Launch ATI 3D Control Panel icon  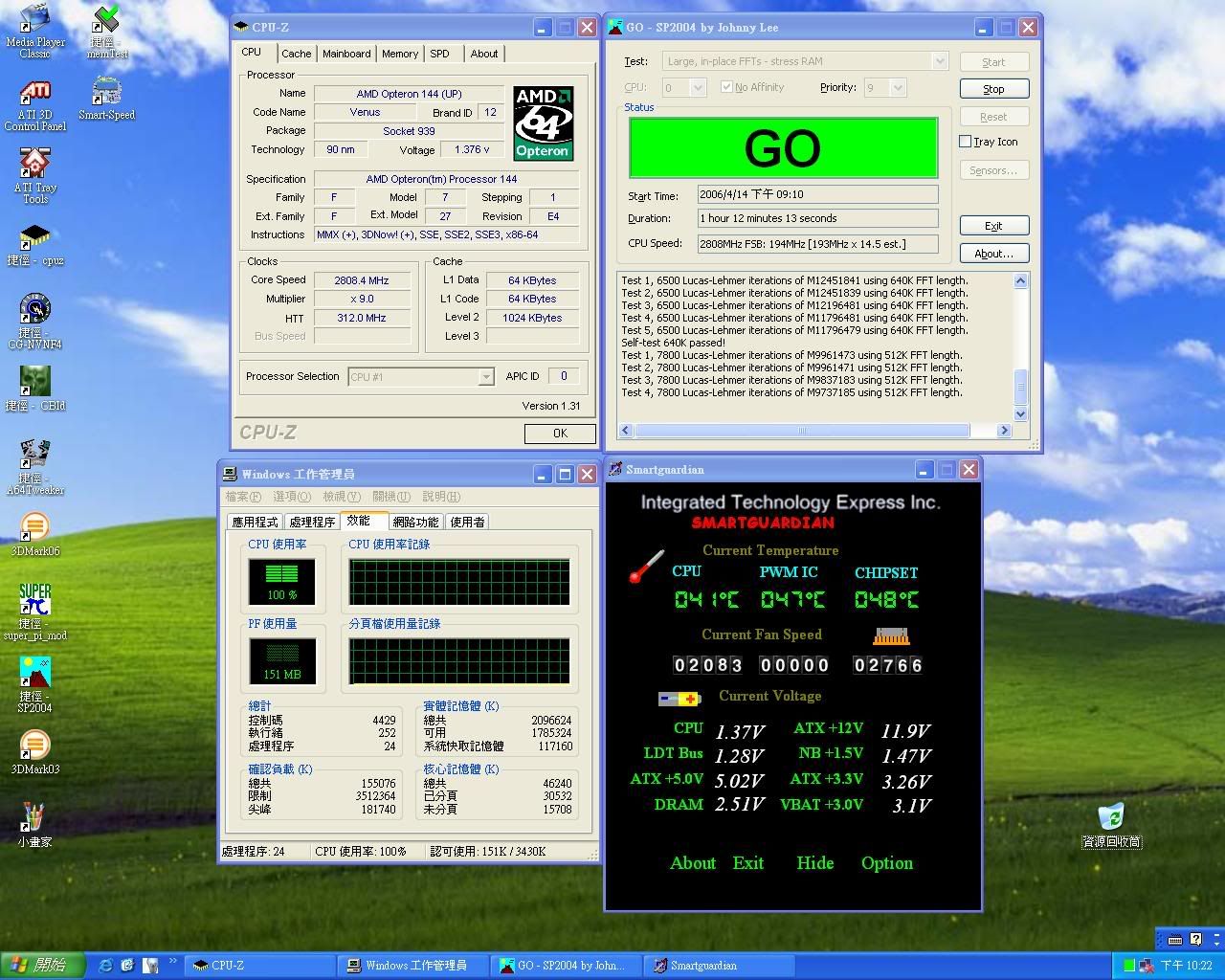[34, 92]
